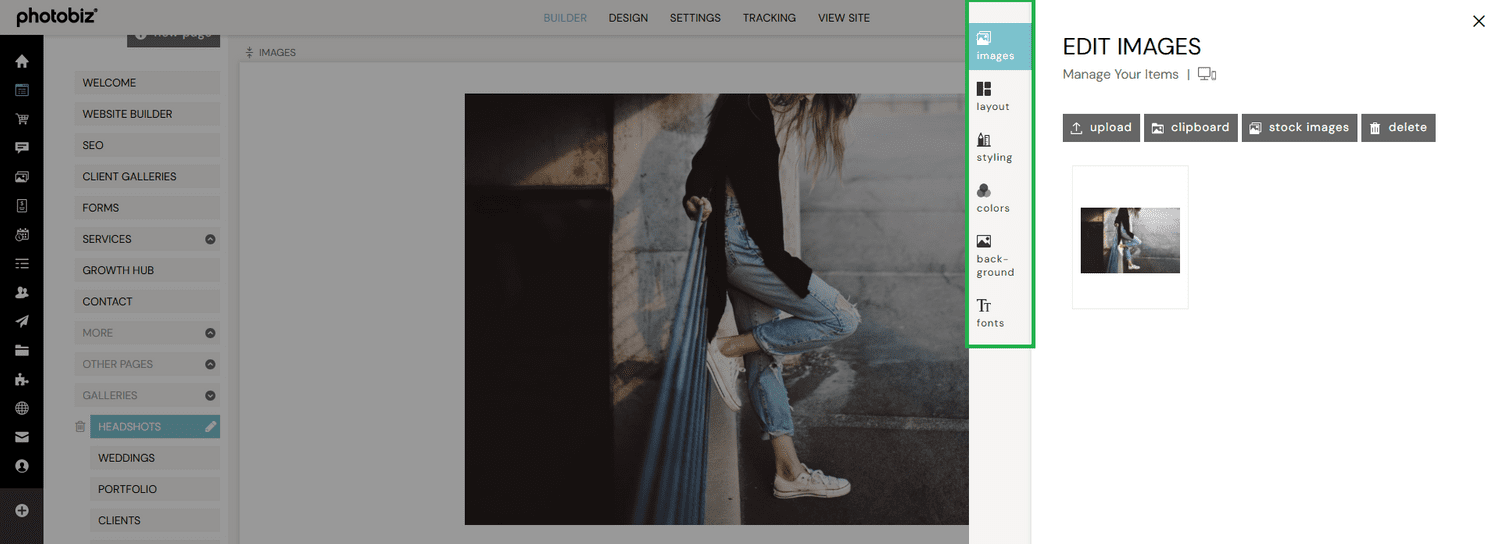The width and height of the screenshot is (1500, 544).
Task: Open the home icon in left sidebar
Action: tap(22, 61)
